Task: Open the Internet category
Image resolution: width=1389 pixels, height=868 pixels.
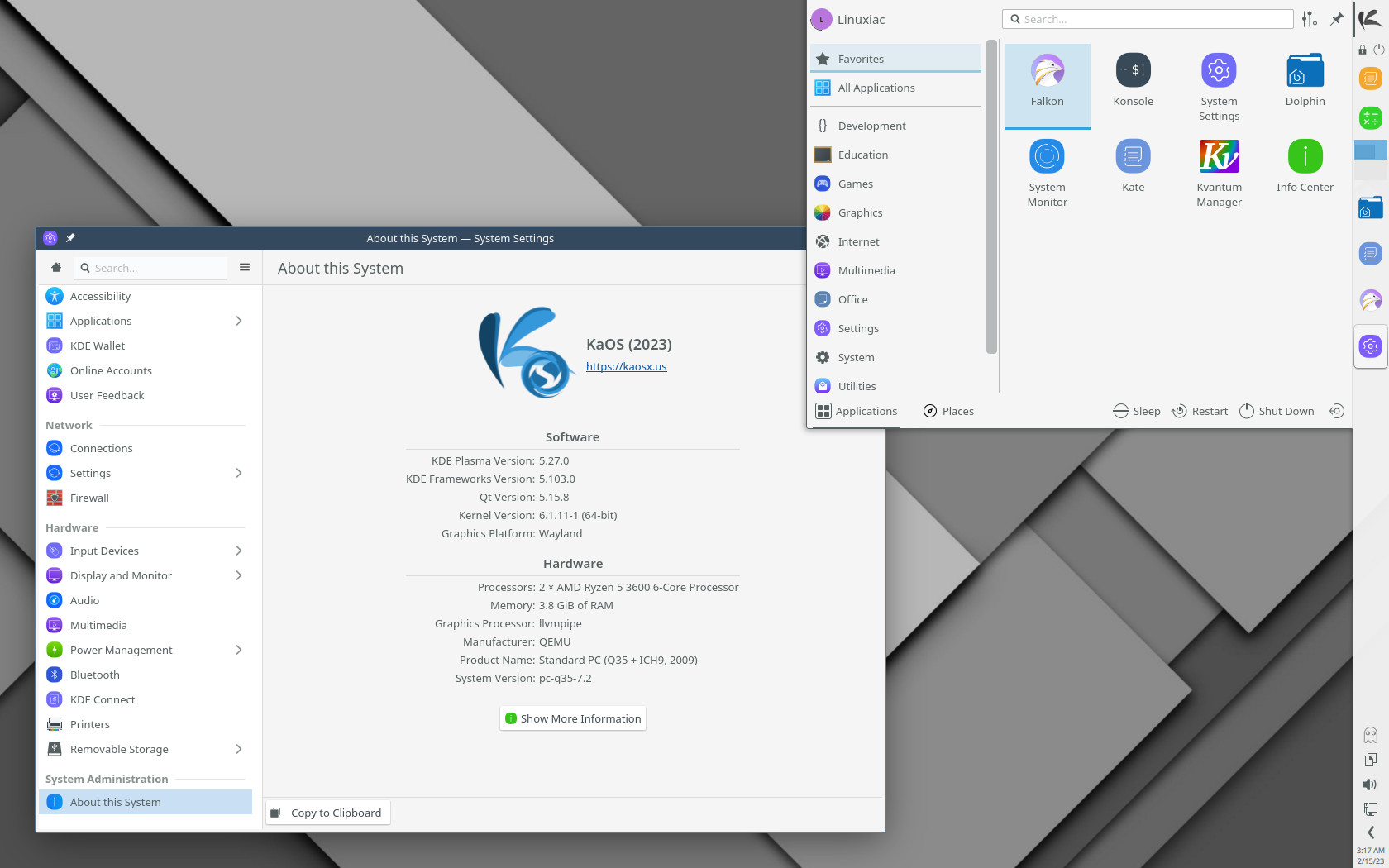Action: pos(895,241)
